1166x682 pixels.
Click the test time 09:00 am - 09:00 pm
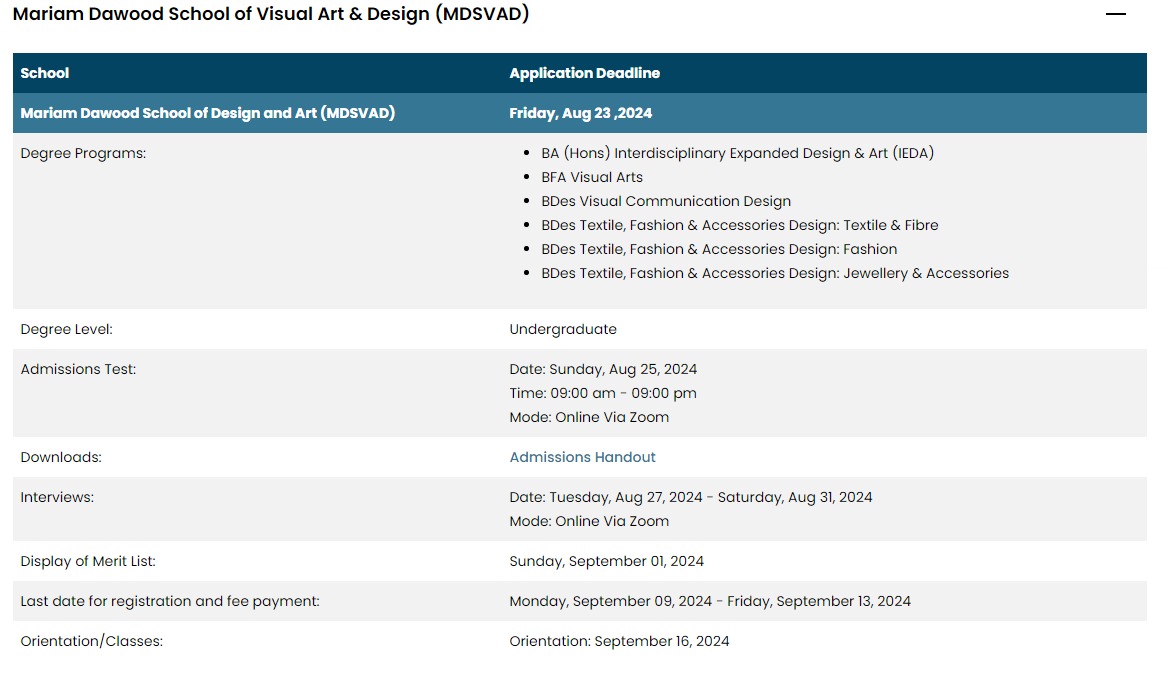[603, 393]
